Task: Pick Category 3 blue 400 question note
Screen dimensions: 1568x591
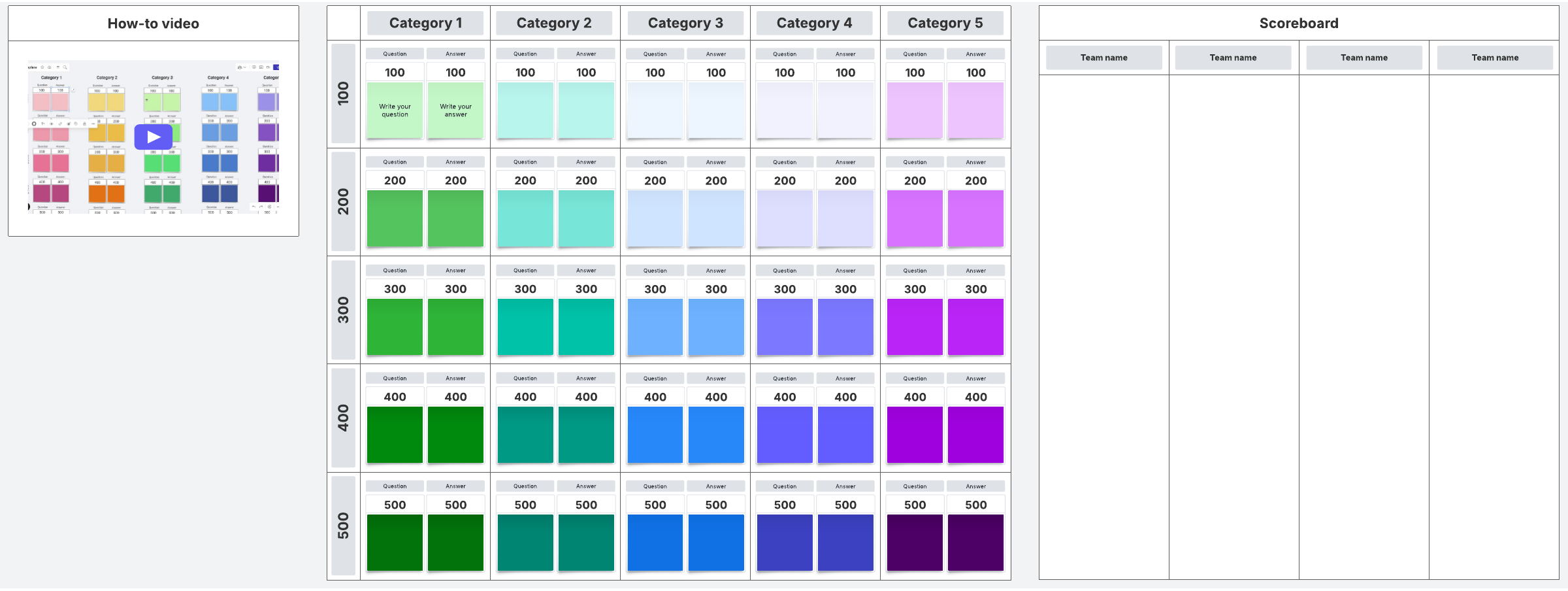Action: click(x=655, y=435)
